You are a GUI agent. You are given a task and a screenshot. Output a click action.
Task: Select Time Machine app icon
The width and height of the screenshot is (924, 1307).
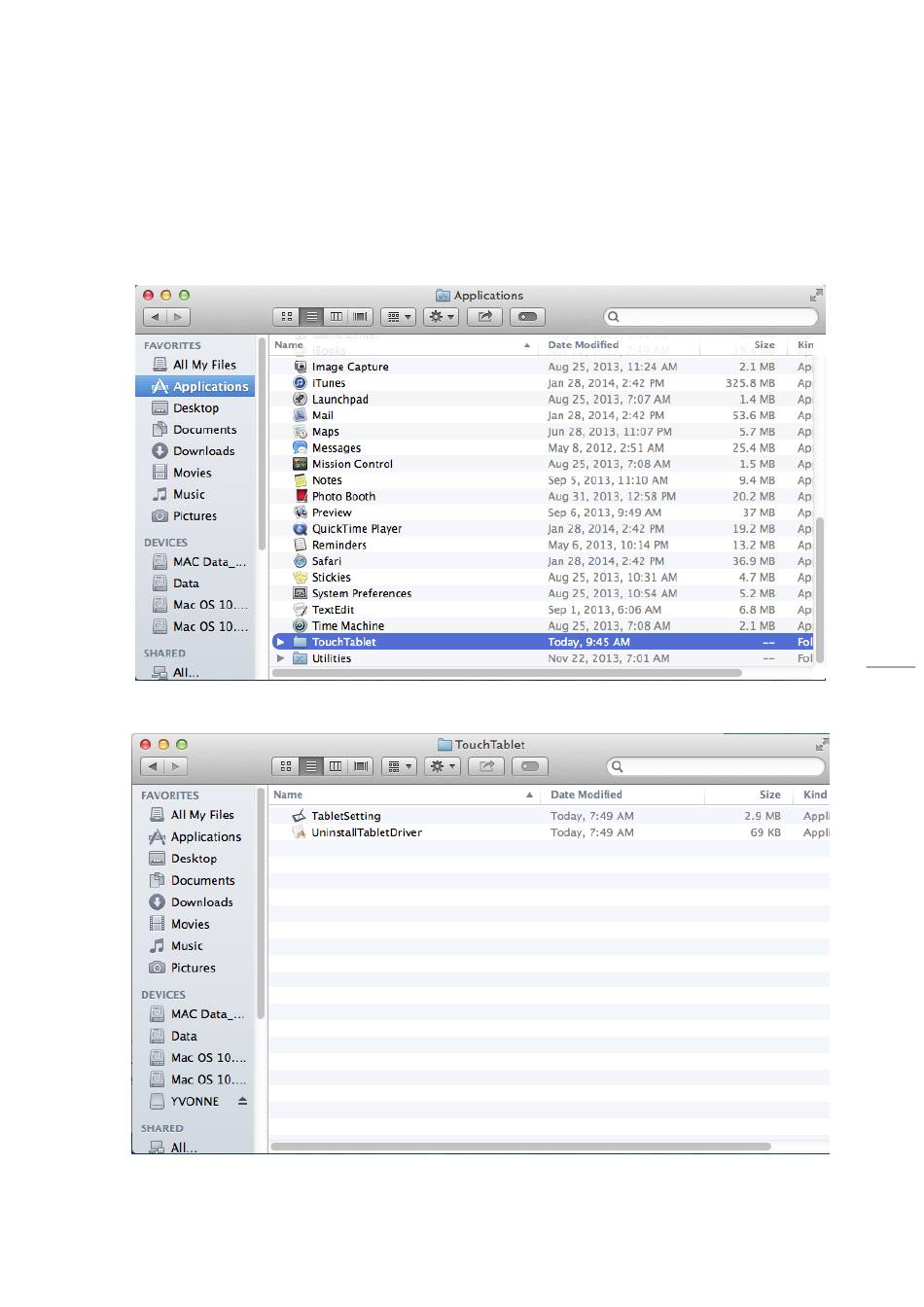(x=301, y=626)
